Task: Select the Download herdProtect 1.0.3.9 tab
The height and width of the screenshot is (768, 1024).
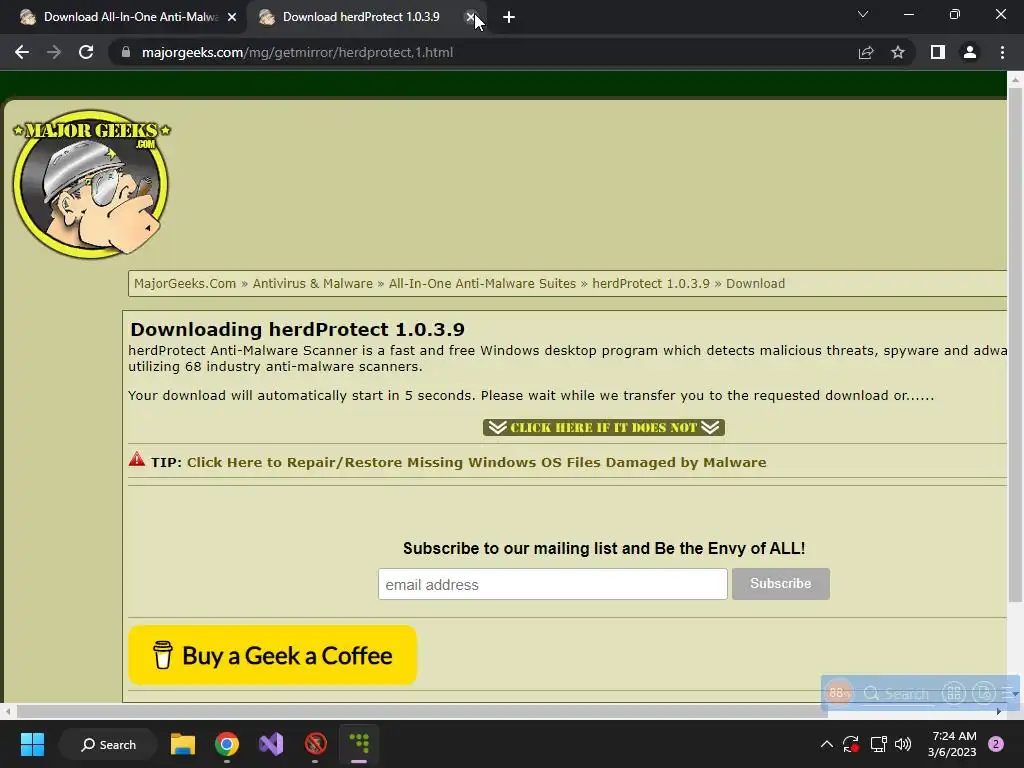Action: click(361, 17)
